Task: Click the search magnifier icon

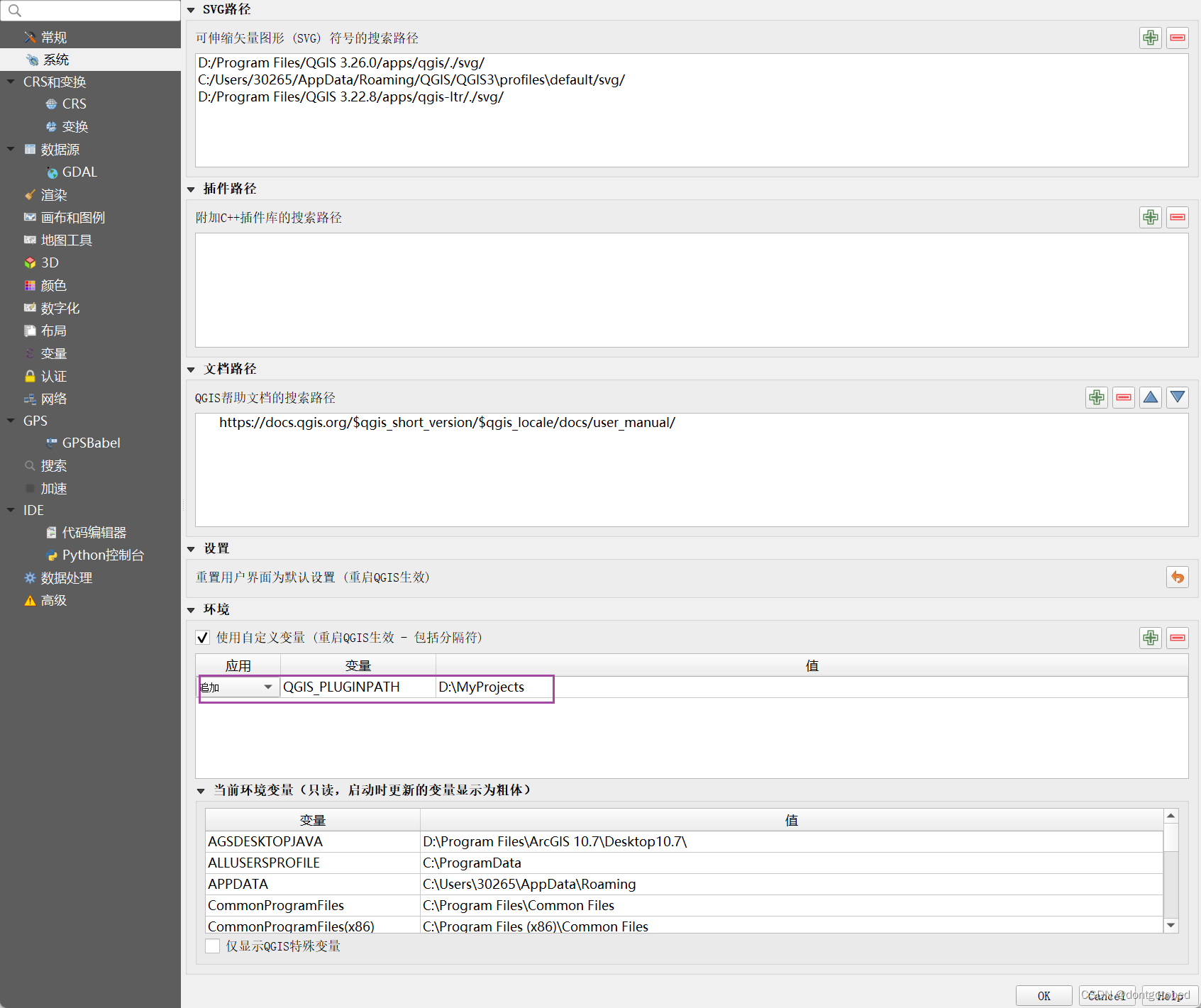Action: pos(14,10)
